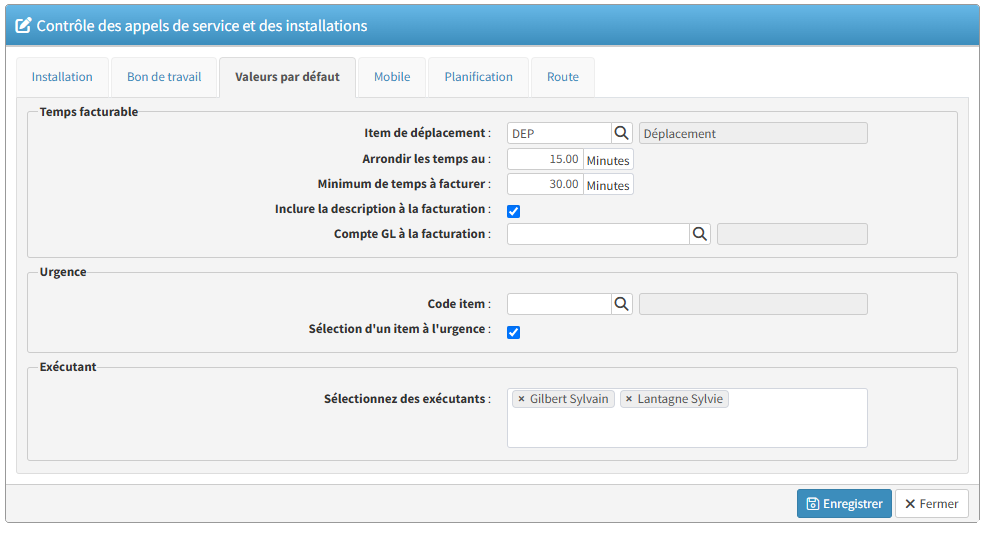Click the empty GL account description field

click(x=792, y=234)
